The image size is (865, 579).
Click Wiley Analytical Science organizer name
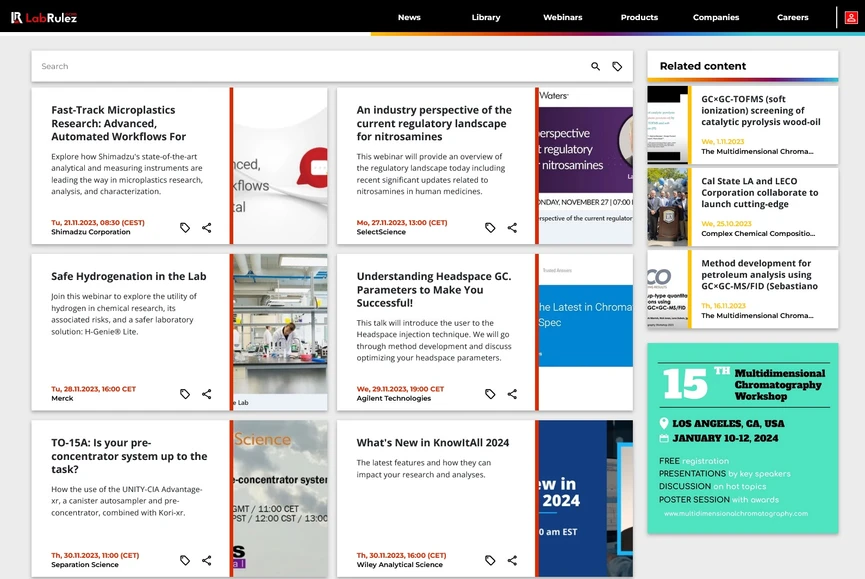point(399,565)
